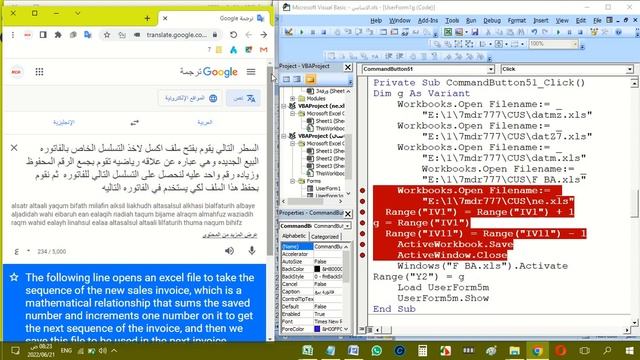This screenshot has height=360, width=640.
Task: Open the Insert menu
Action: tap(541, 20)
